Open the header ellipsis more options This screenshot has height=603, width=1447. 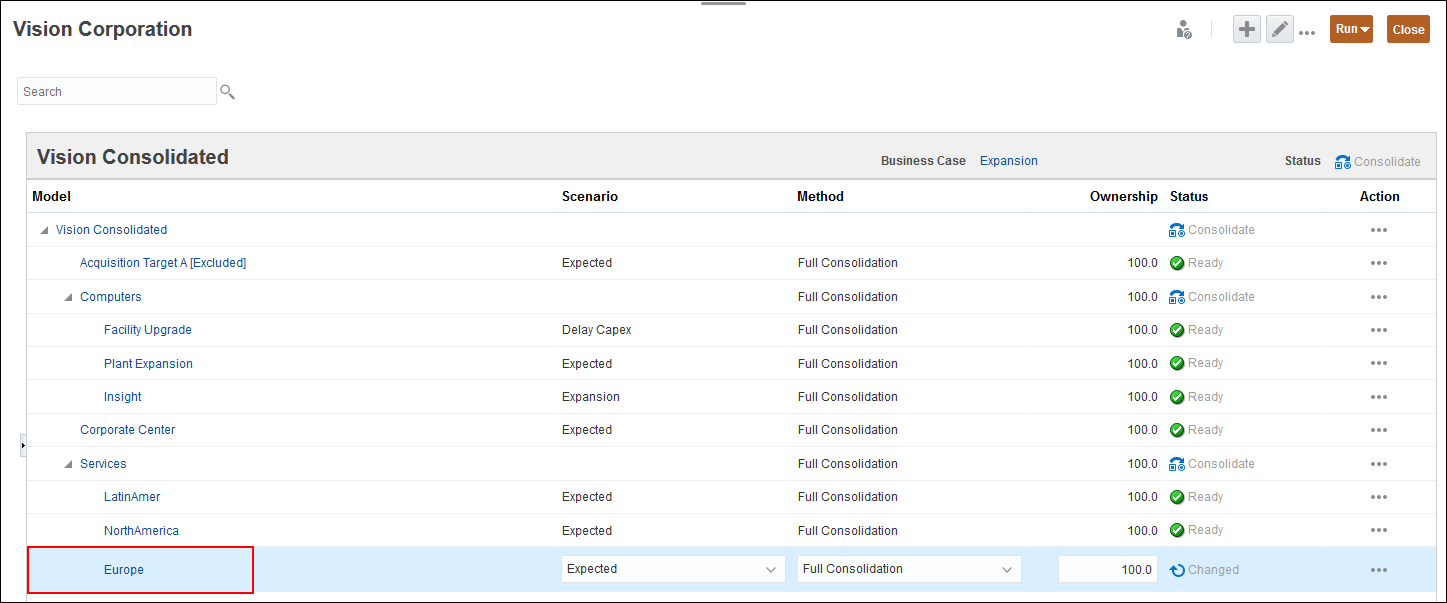pyautogui.click(x=1307, y=32)
